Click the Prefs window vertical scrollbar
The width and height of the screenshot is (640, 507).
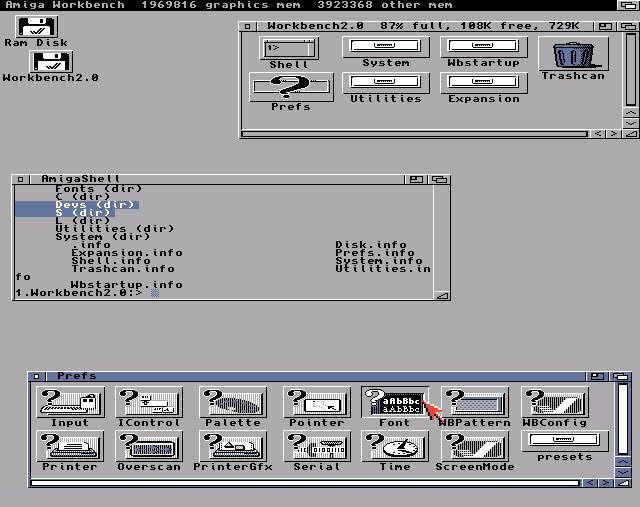click(623, 419)
